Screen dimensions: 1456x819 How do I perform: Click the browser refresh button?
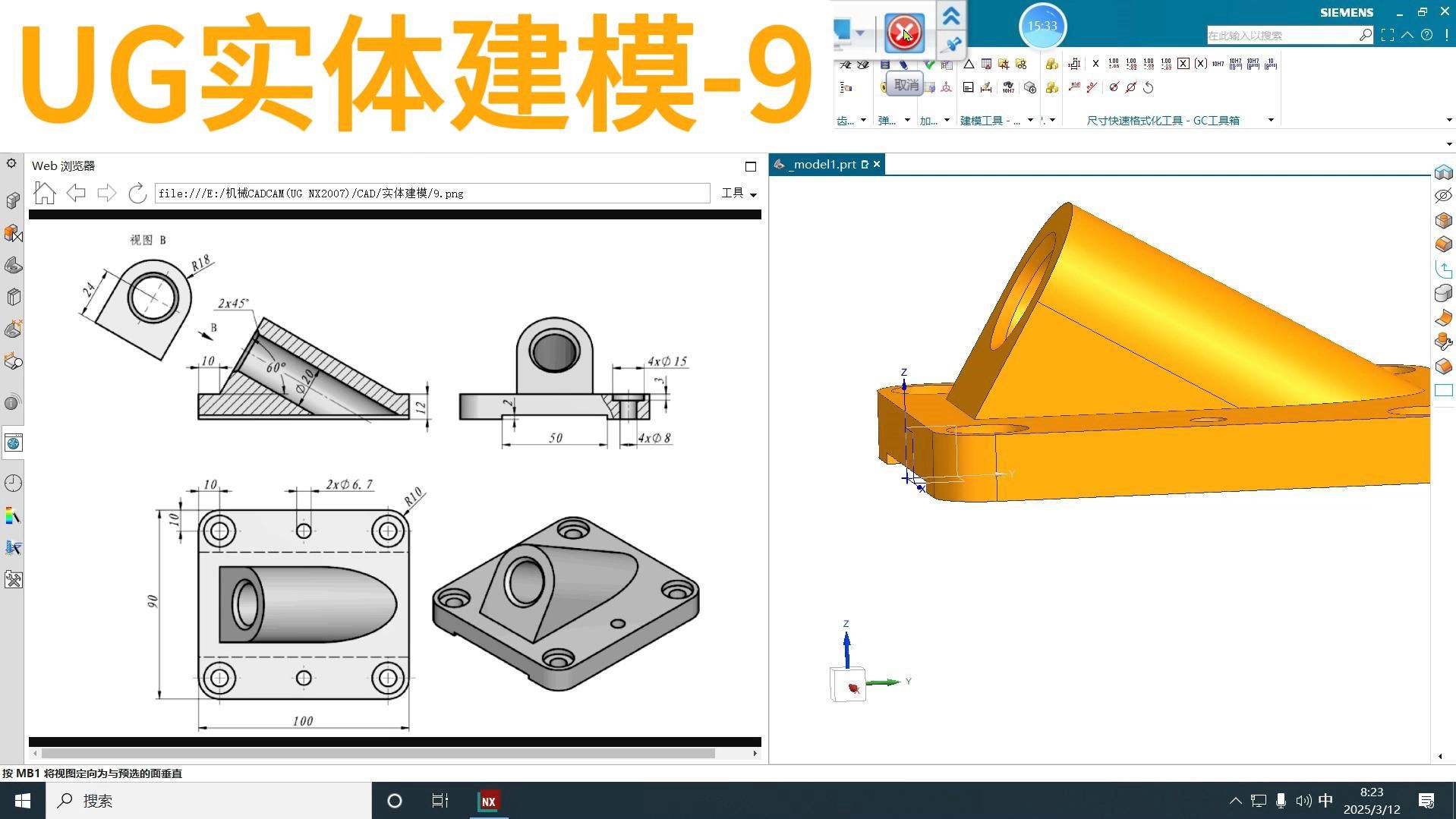pos(137,193)
